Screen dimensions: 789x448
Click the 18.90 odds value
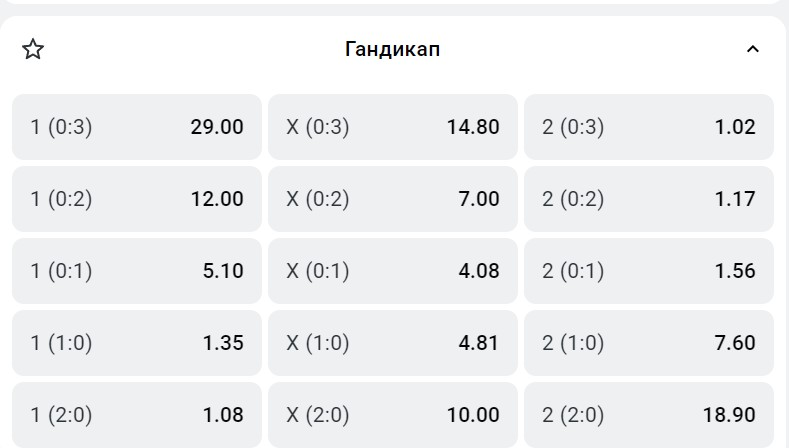[729, 414]
